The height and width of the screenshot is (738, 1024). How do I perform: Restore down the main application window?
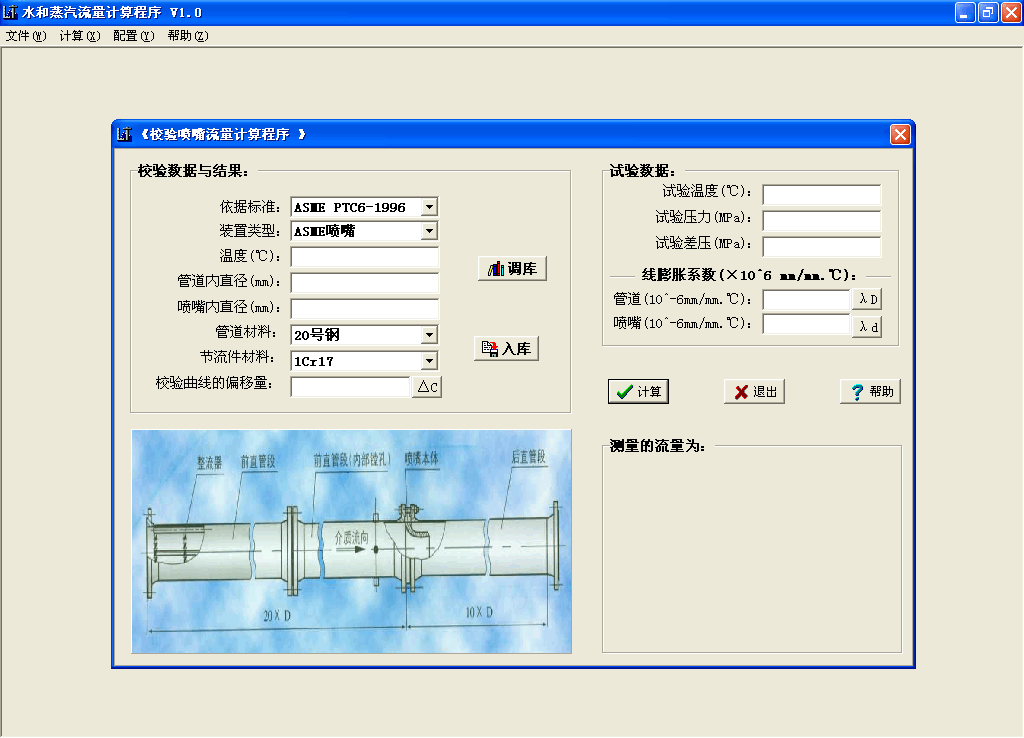click(x=988, y=12)
